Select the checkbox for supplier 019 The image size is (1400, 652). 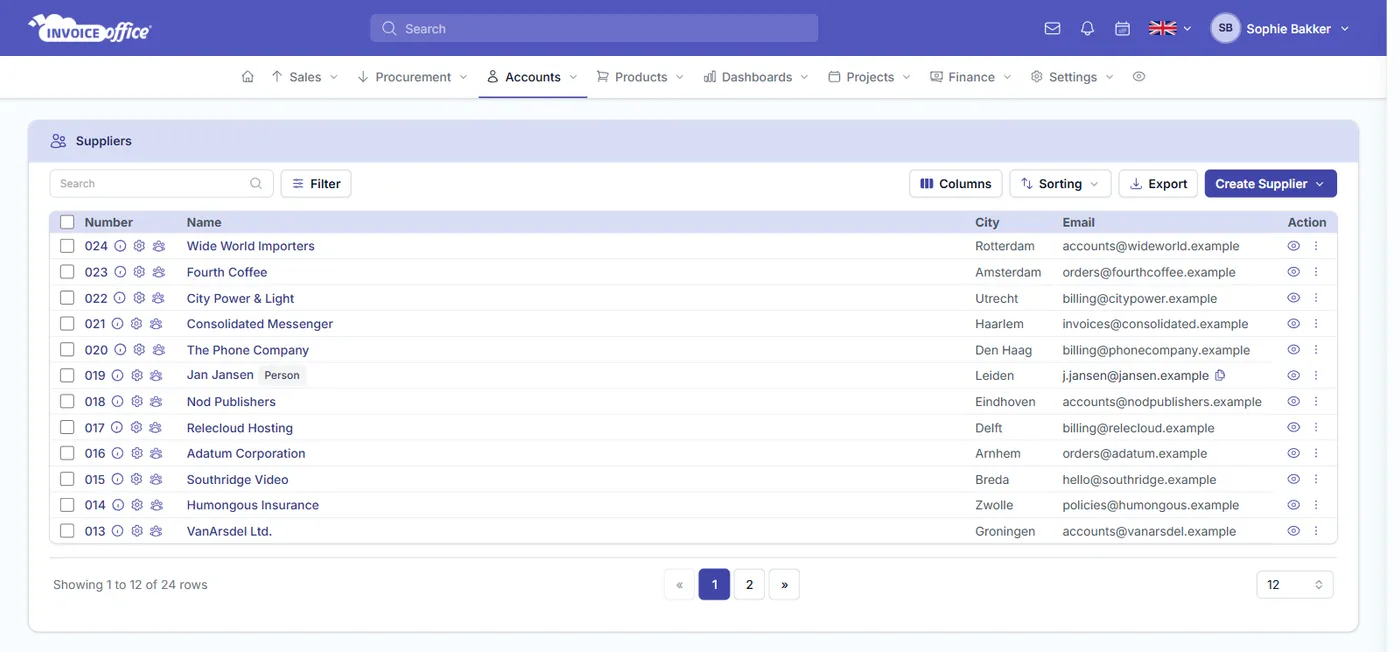click(67, 376)
